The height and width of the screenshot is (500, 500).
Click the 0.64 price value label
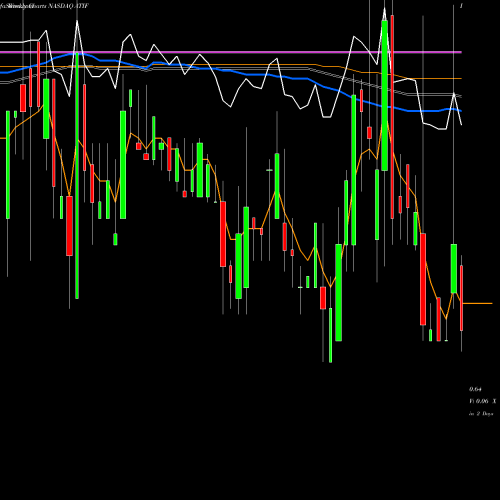[475, 389]
